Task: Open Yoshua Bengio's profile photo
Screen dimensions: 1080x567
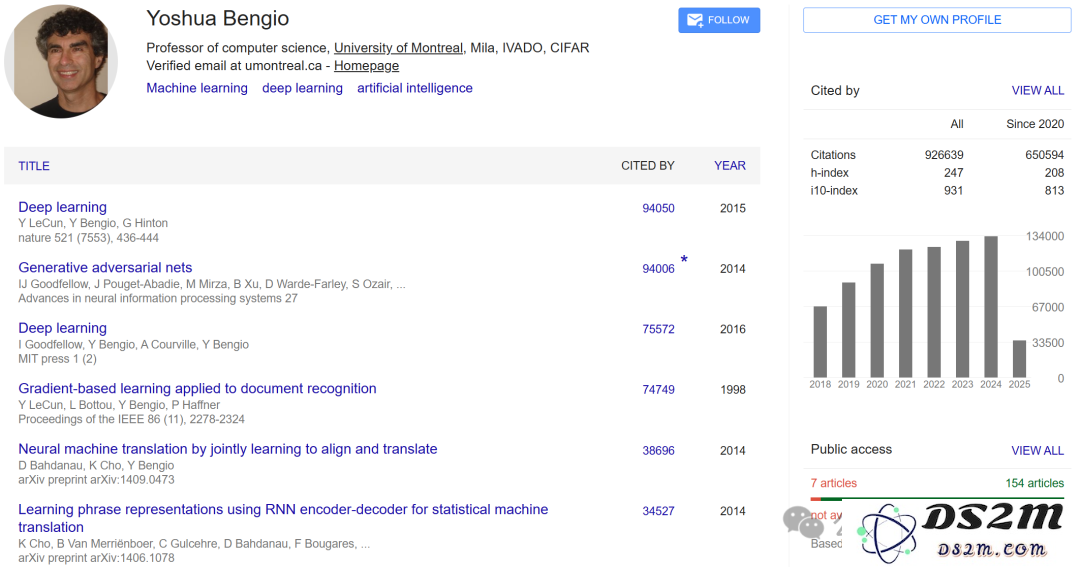Action: pos(61,61)
